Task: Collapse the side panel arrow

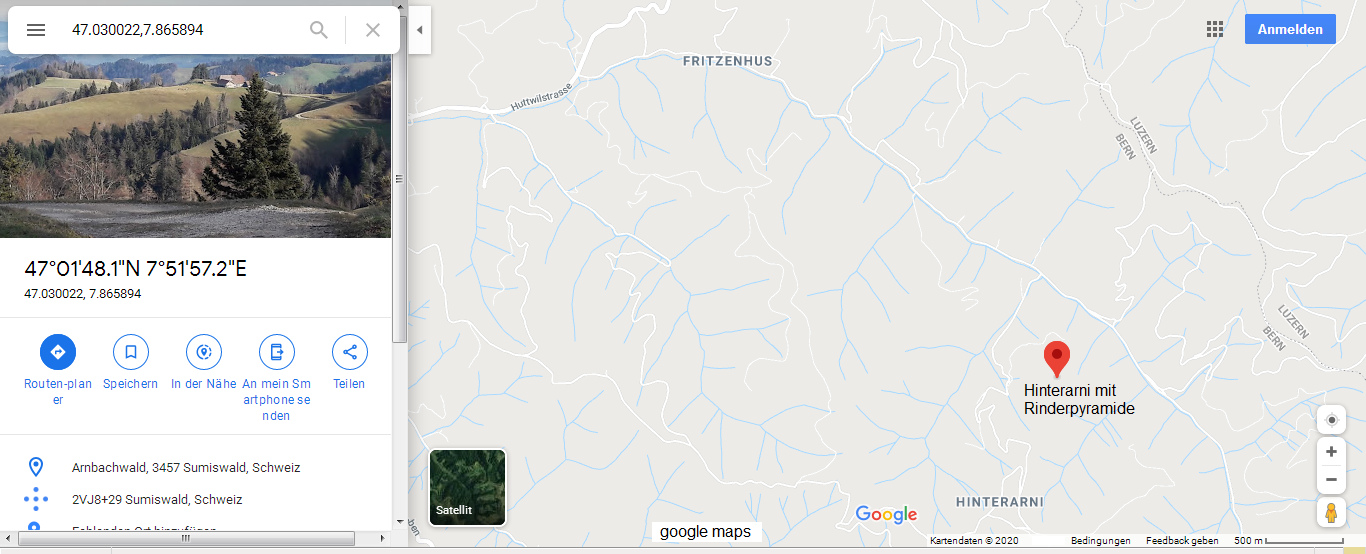Action: [x=420, y=30]
